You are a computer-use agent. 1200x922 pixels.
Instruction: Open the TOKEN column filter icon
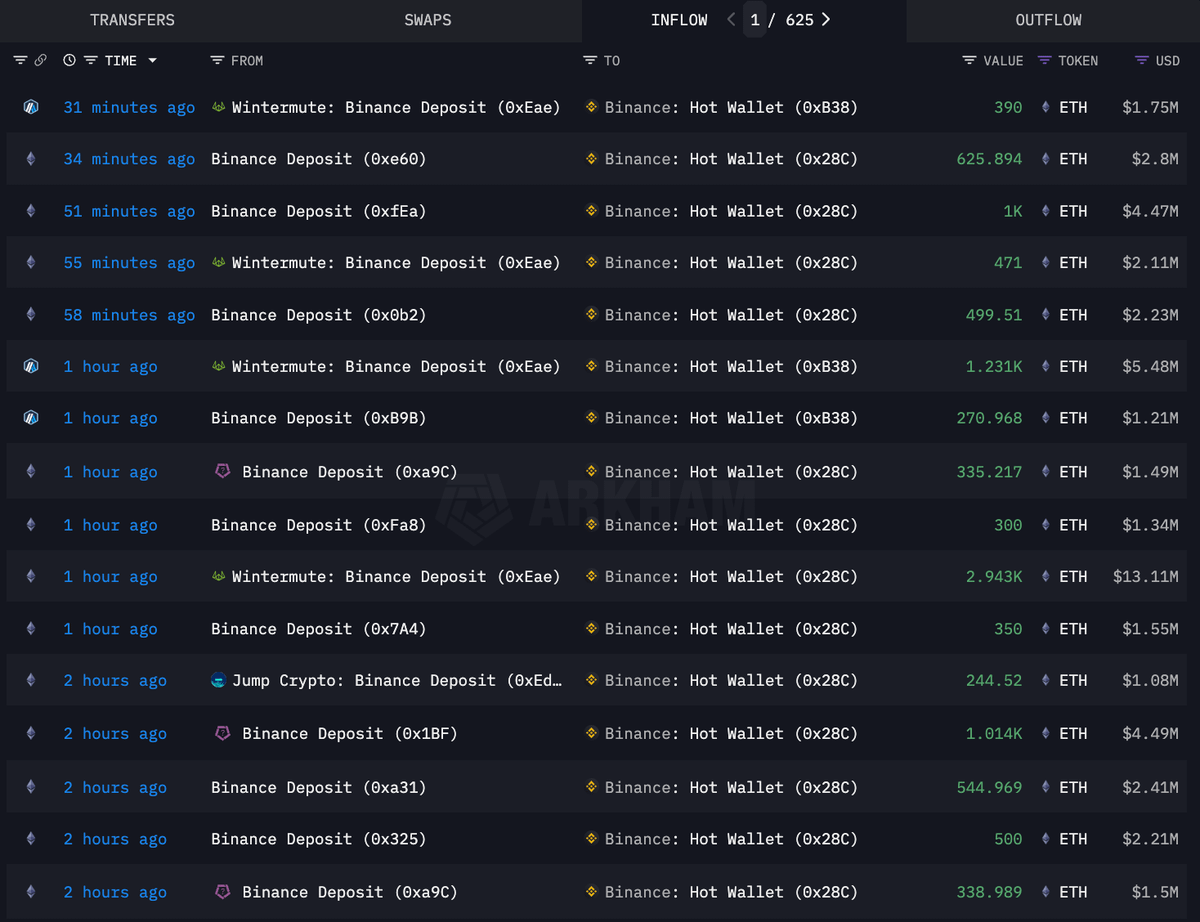pyautogui.click(x=1044, y=61)
